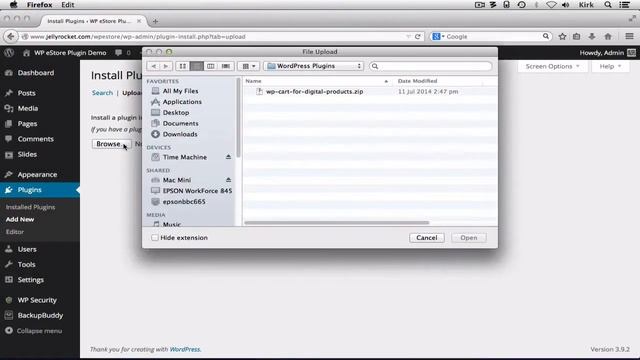Image resolution: width=640 pixels, height=360 pixels.
Task: Reload the page in Firefox
Action: pyautogui.click(x=418, y=37)
